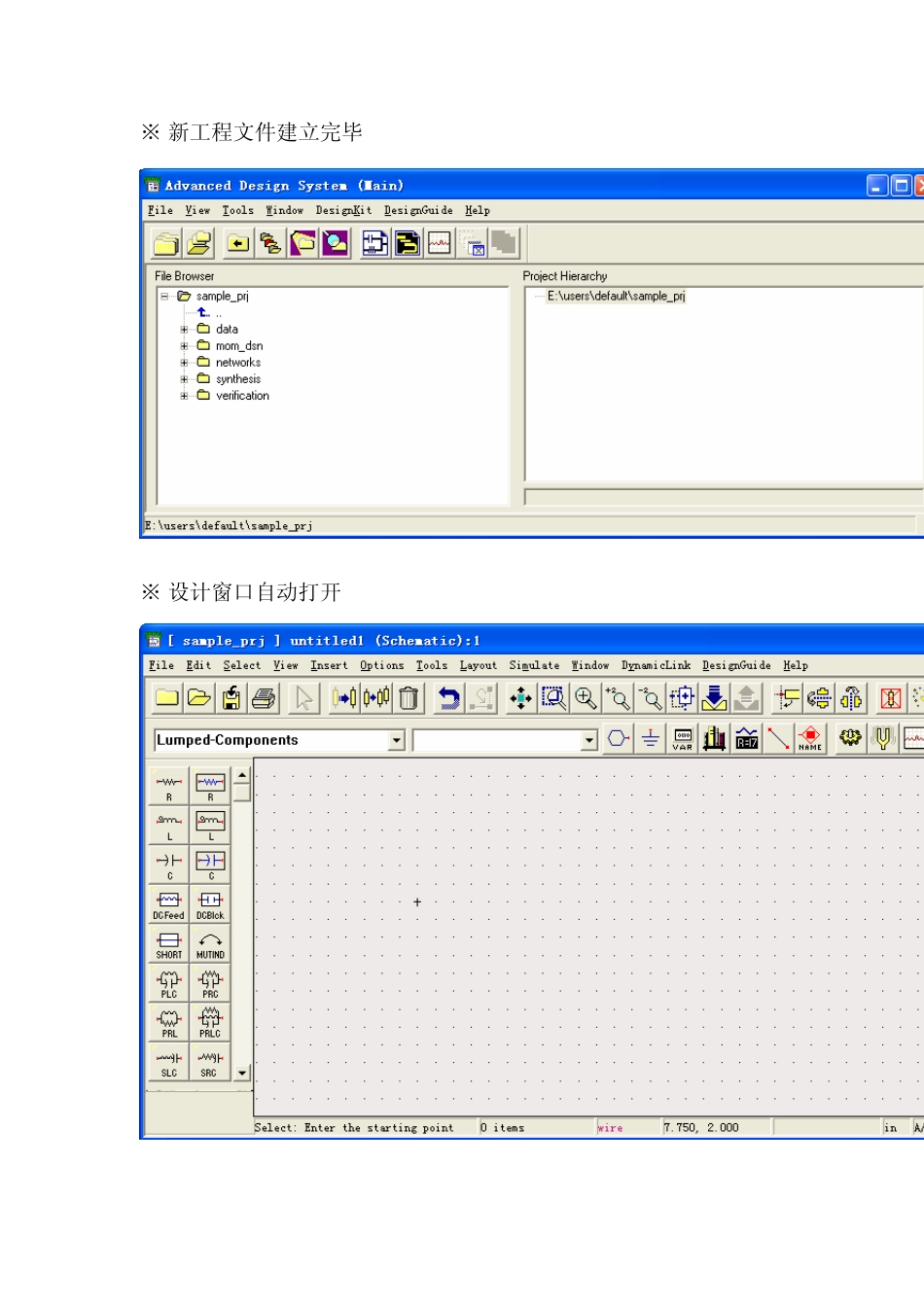Select the insert wire tool
The image size is (924, 1307).
(x=778, y=739)
